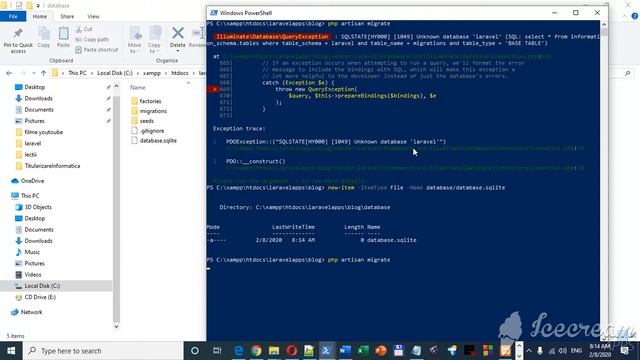Viewport: 640px width, 360px height.
Task: Open Explorer help question mark icon
Action: [x=635, y=16]
